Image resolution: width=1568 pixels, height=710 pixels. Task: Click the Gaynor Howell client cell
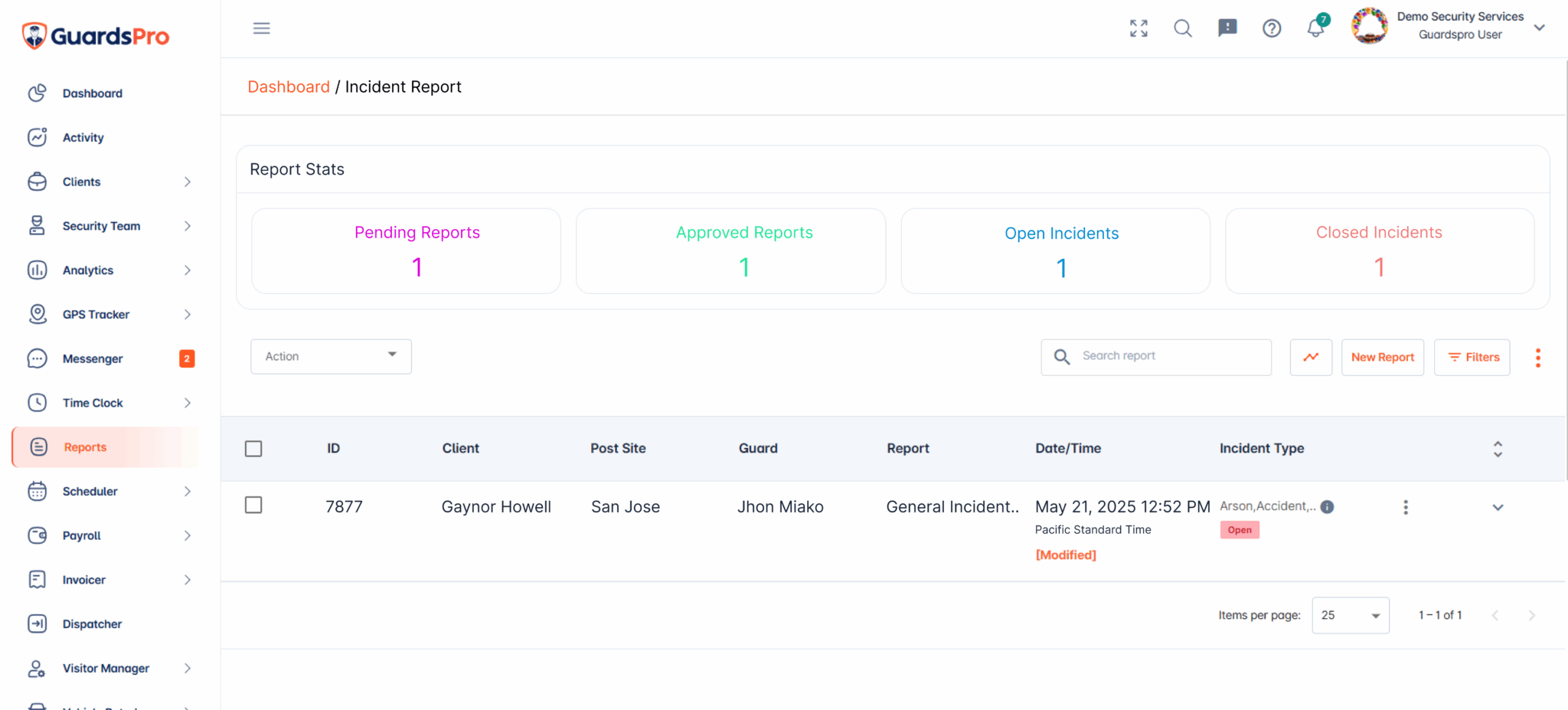pos(496,506)
